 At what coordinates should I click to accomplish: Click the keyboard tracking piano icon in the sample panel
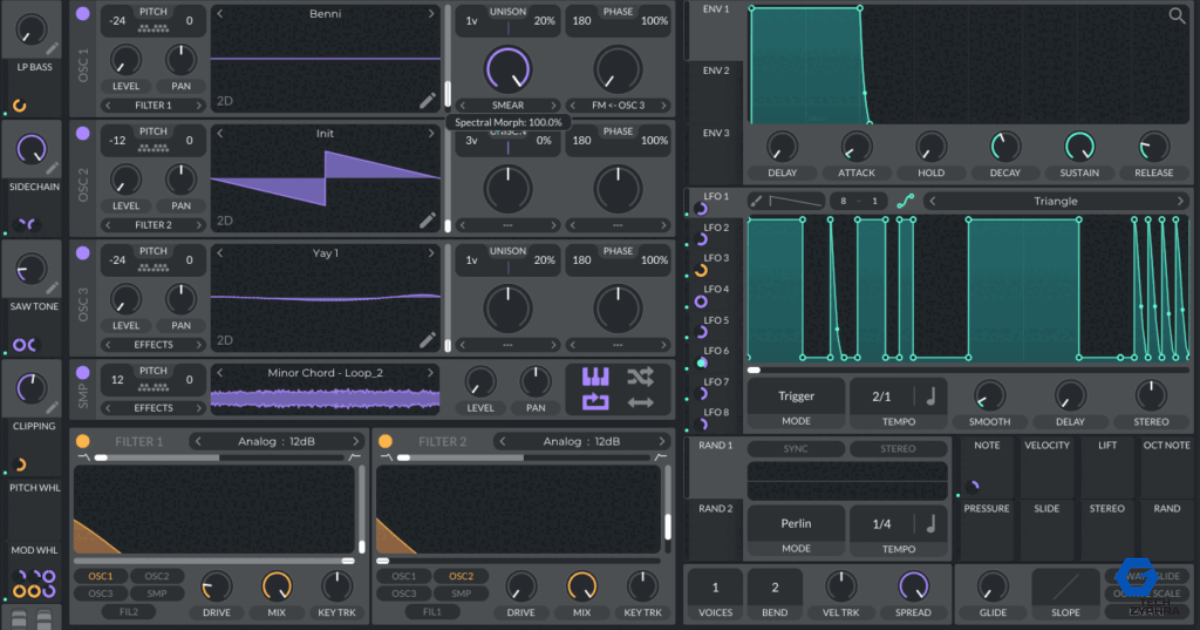[x=595, y=377]
